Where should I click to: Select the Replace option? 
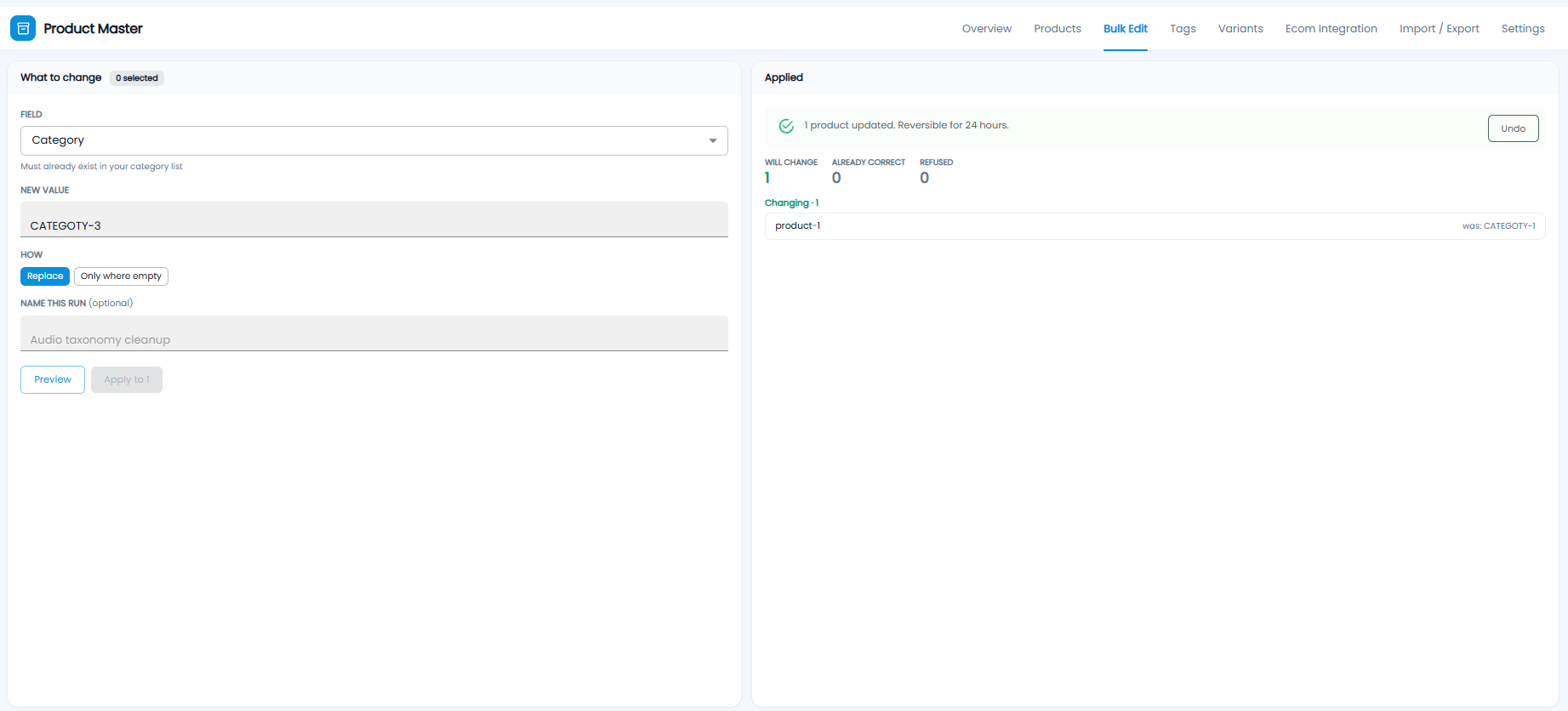coord(45,276)
